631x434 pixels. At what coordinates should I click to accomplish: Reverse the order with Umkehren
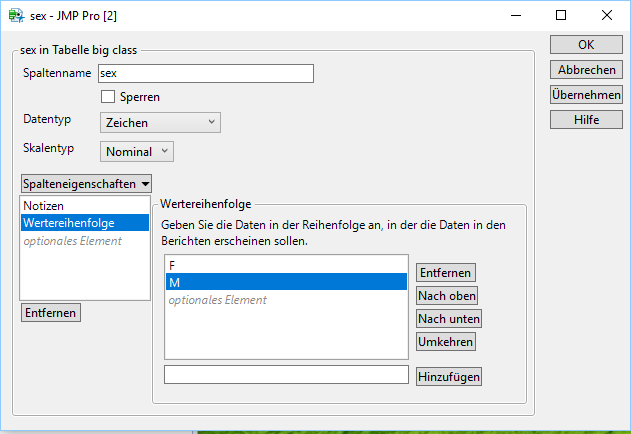tap(445, 341)
